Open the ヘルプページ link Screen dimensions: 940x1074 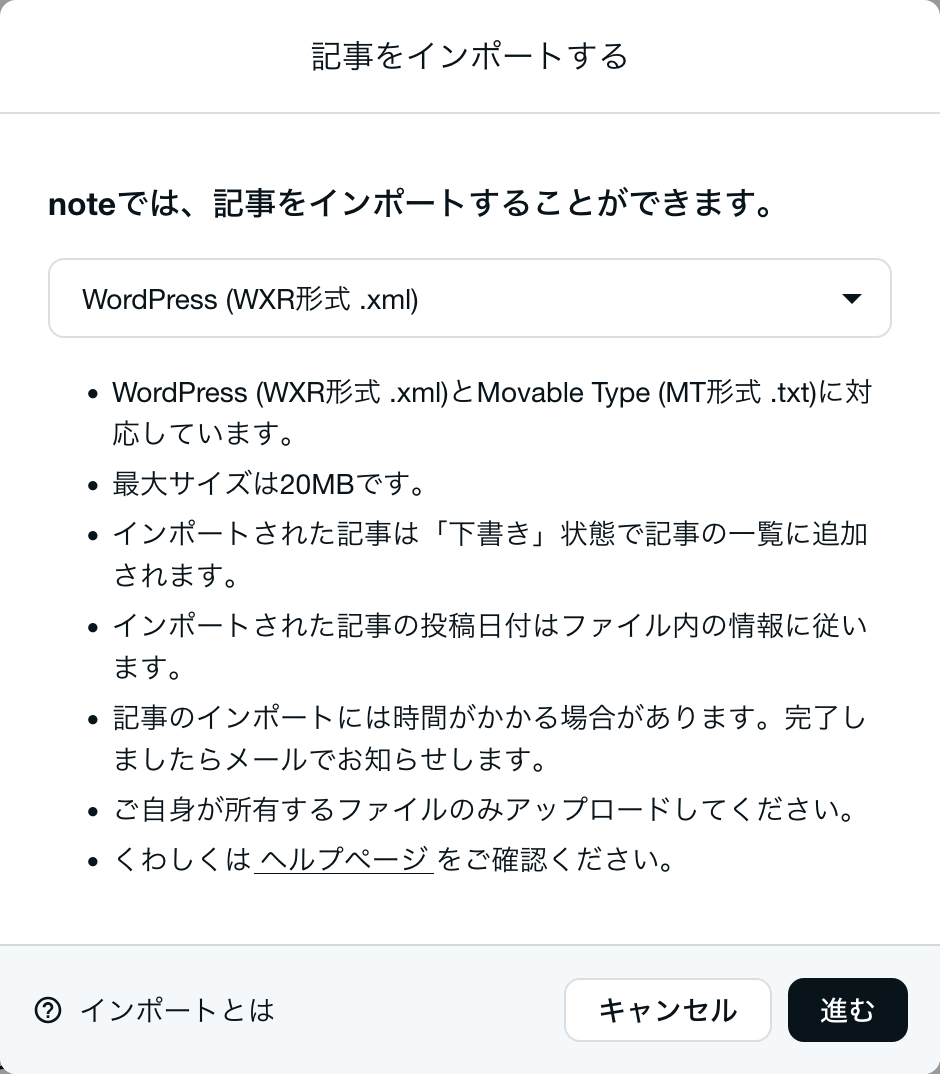click(x=344, y=859)
